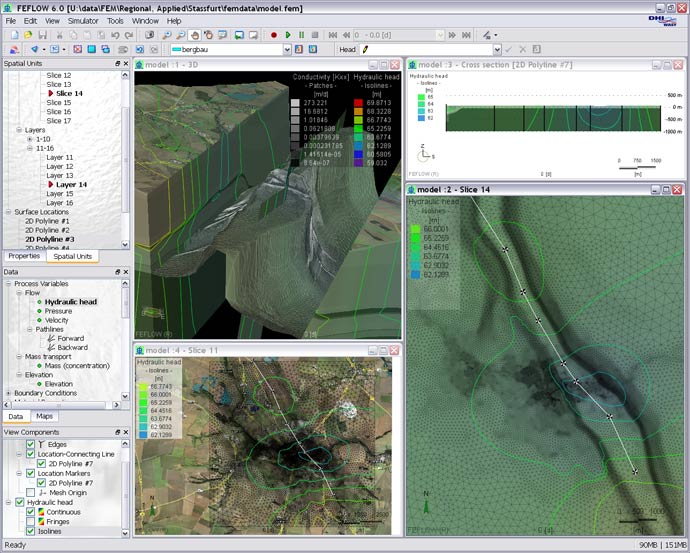Uncheck the Continuous checkbox

(x=30, y=512)
